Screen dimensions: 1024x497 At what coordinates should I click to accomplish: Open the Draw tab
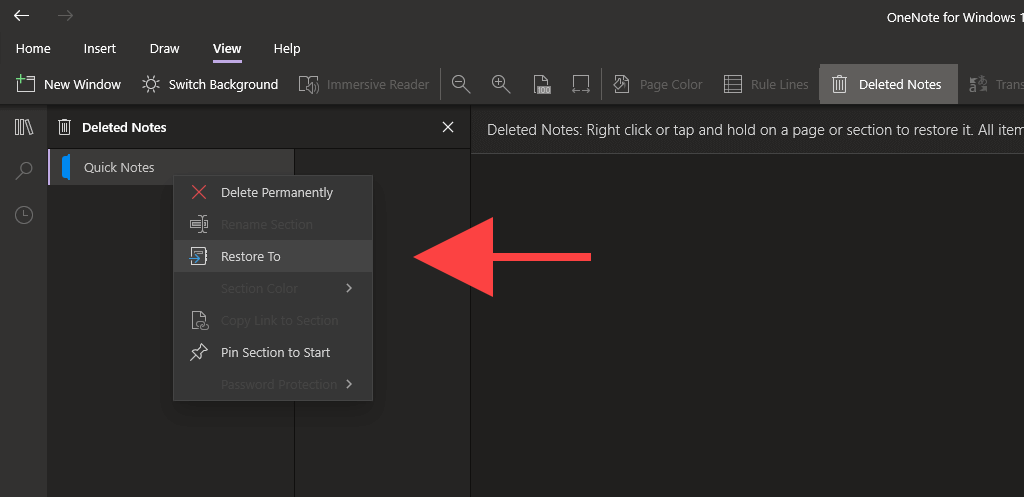point(165,49)
